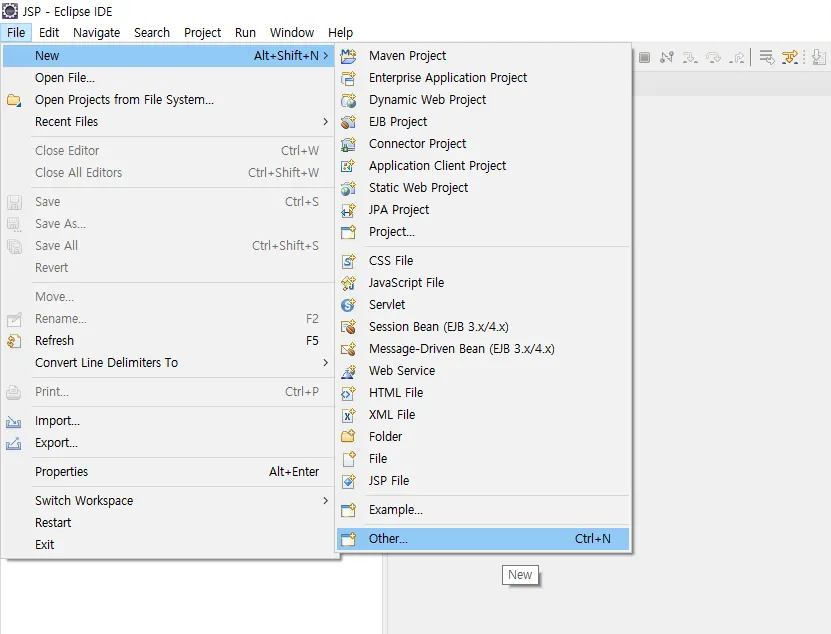Select Folder in the New submenu
The width and height of the screenshot is (831, 634).
(483, 437)
